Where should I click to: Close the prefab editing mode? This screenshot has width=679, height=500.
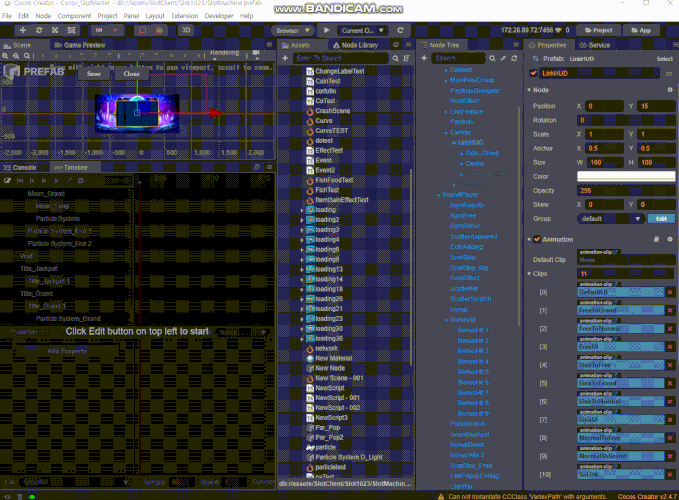[x=131, y=74]
